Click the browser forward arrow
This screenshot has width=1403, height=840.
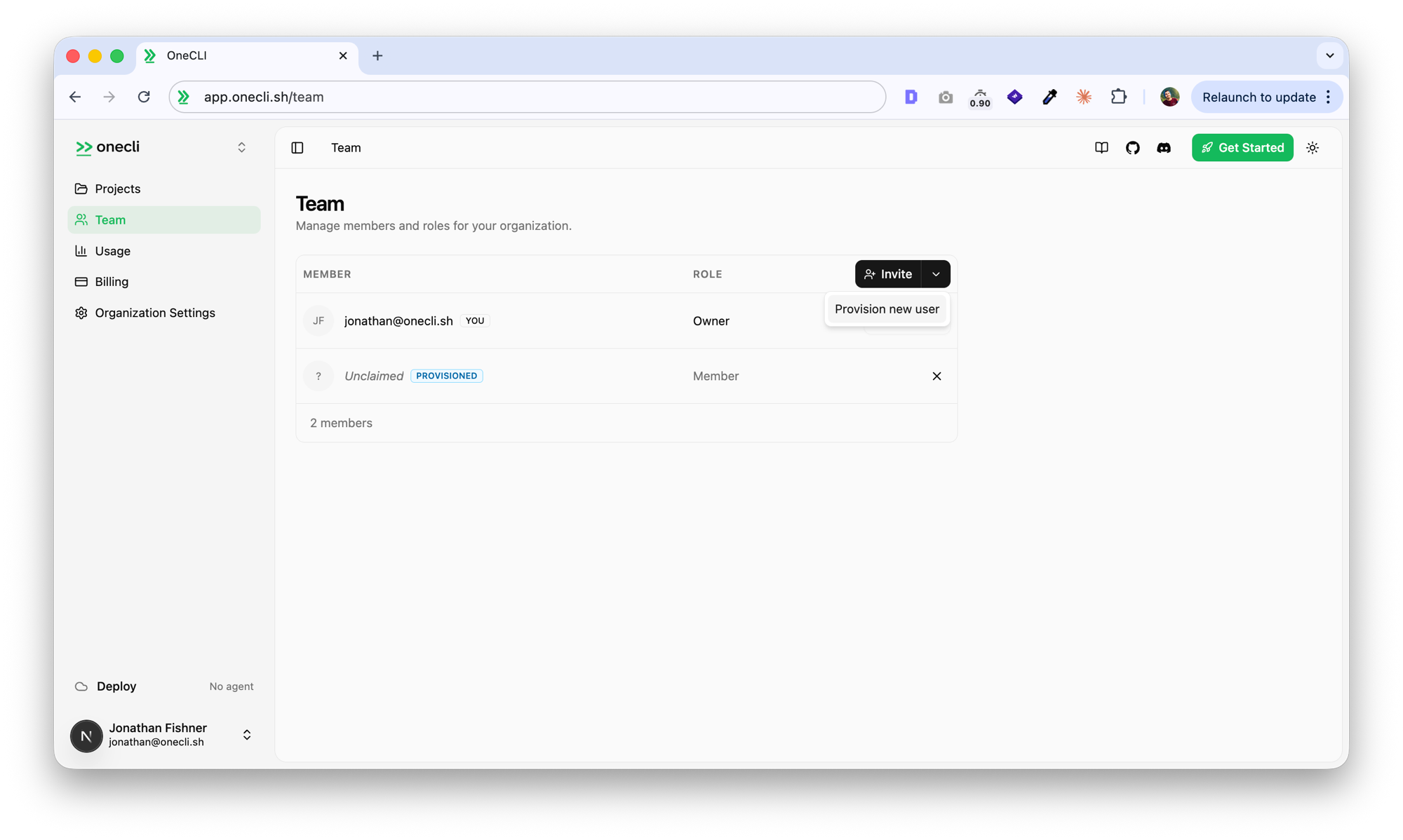pos(109,97)
